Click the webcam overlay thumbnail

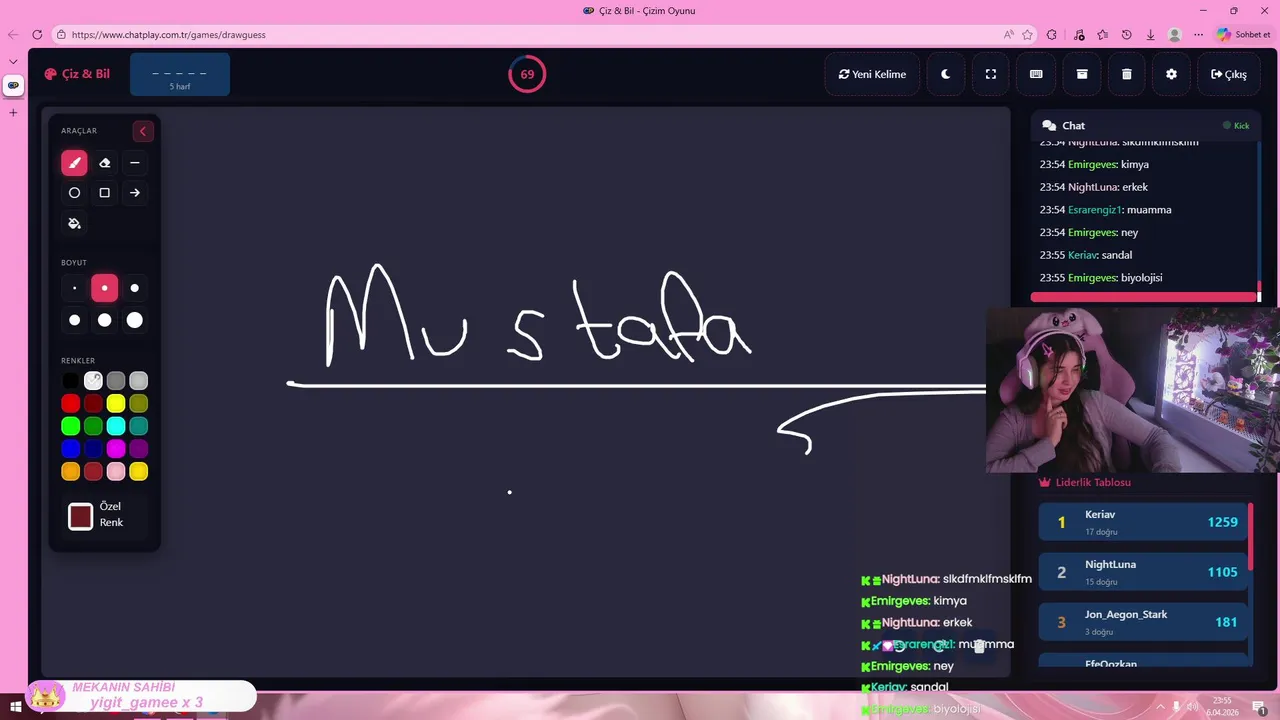tap(1132, 390)
